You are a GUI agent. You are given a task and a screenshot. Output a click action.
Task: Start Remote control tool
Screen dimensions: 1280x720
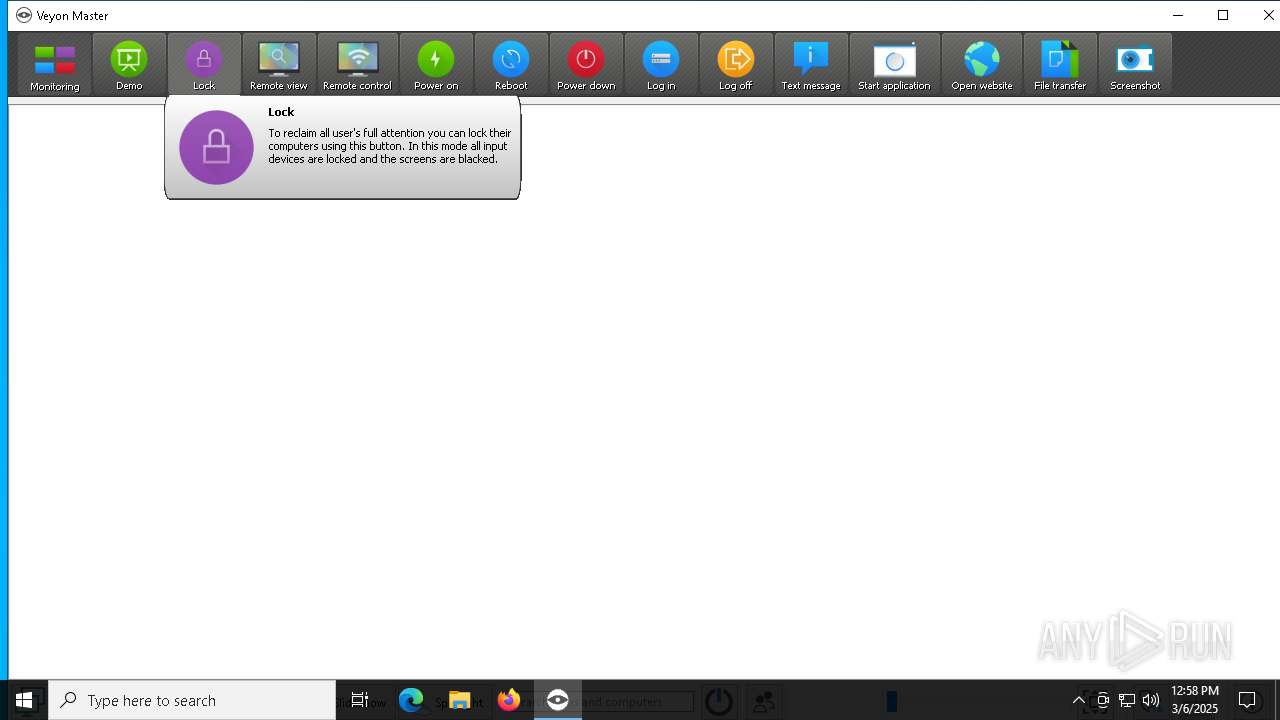pyautogui.click(x=357, y=65)
